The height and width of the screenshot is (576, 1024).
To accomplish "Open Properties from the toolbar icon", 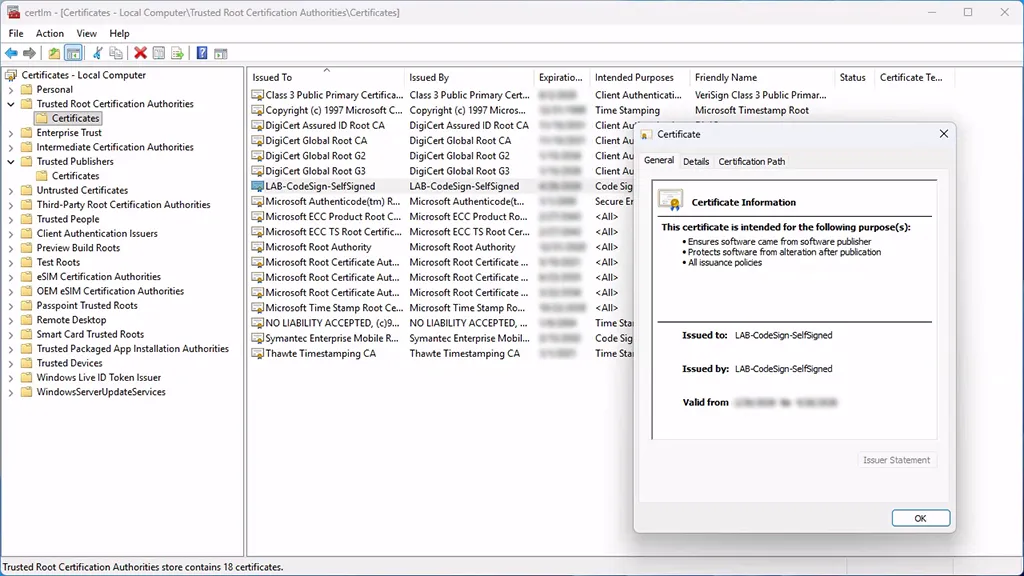I will coord(159,54).
